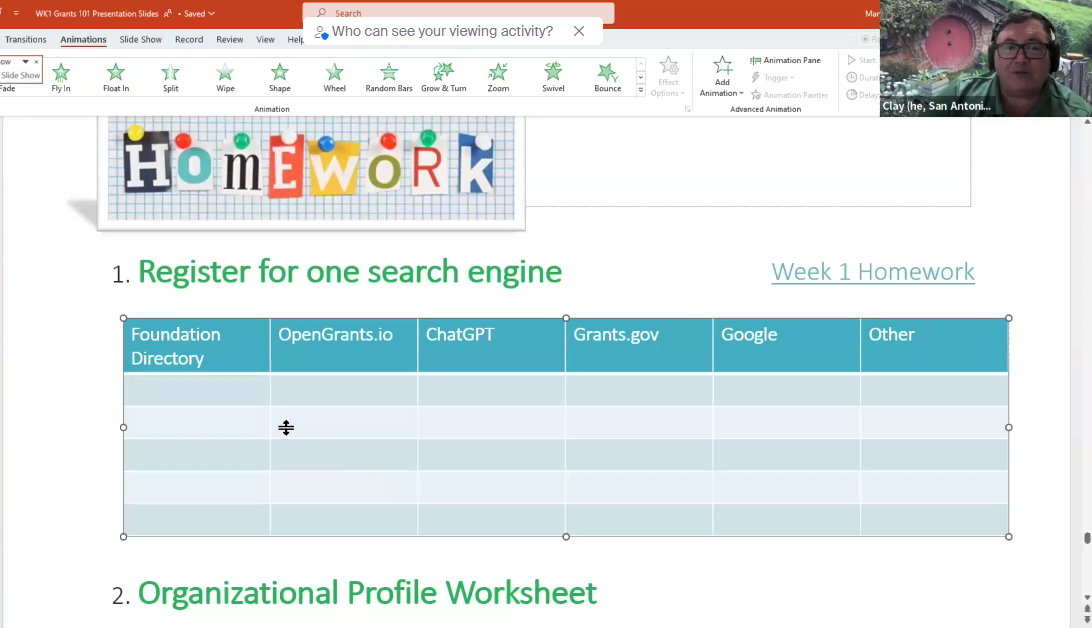The width and height of the screenshot is (1092, 628).
Task: Select the ChatGPT table header cell
Action: (x=492, y=346)
